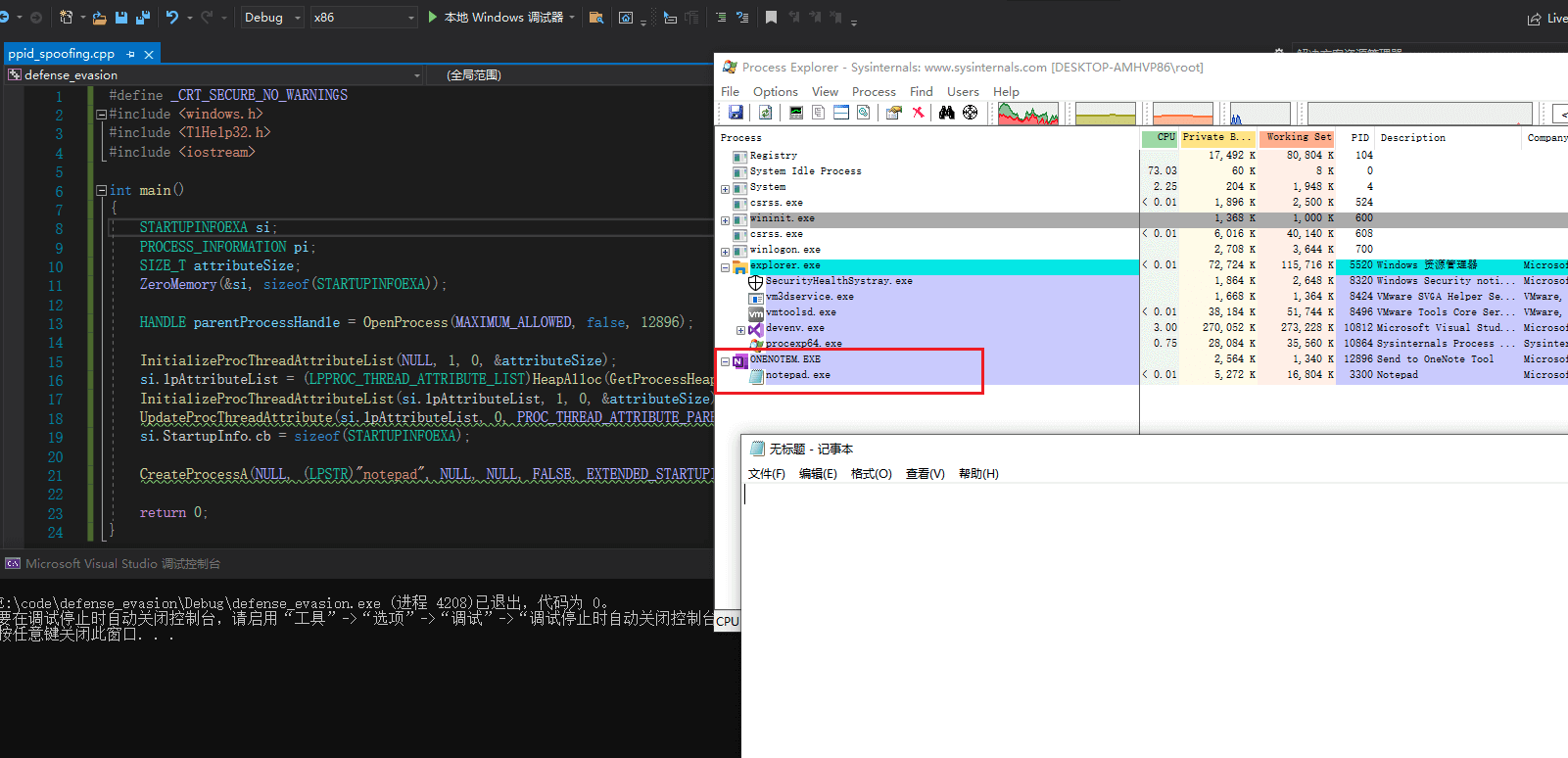Click DLL/handle view icon in Process Explorer

point(864,113)
